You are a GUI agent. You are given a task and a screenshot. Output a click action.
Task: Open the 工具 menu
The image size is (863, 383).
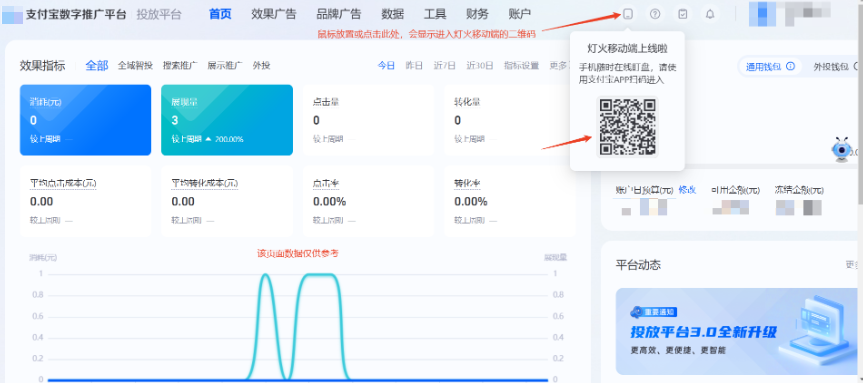435,14
